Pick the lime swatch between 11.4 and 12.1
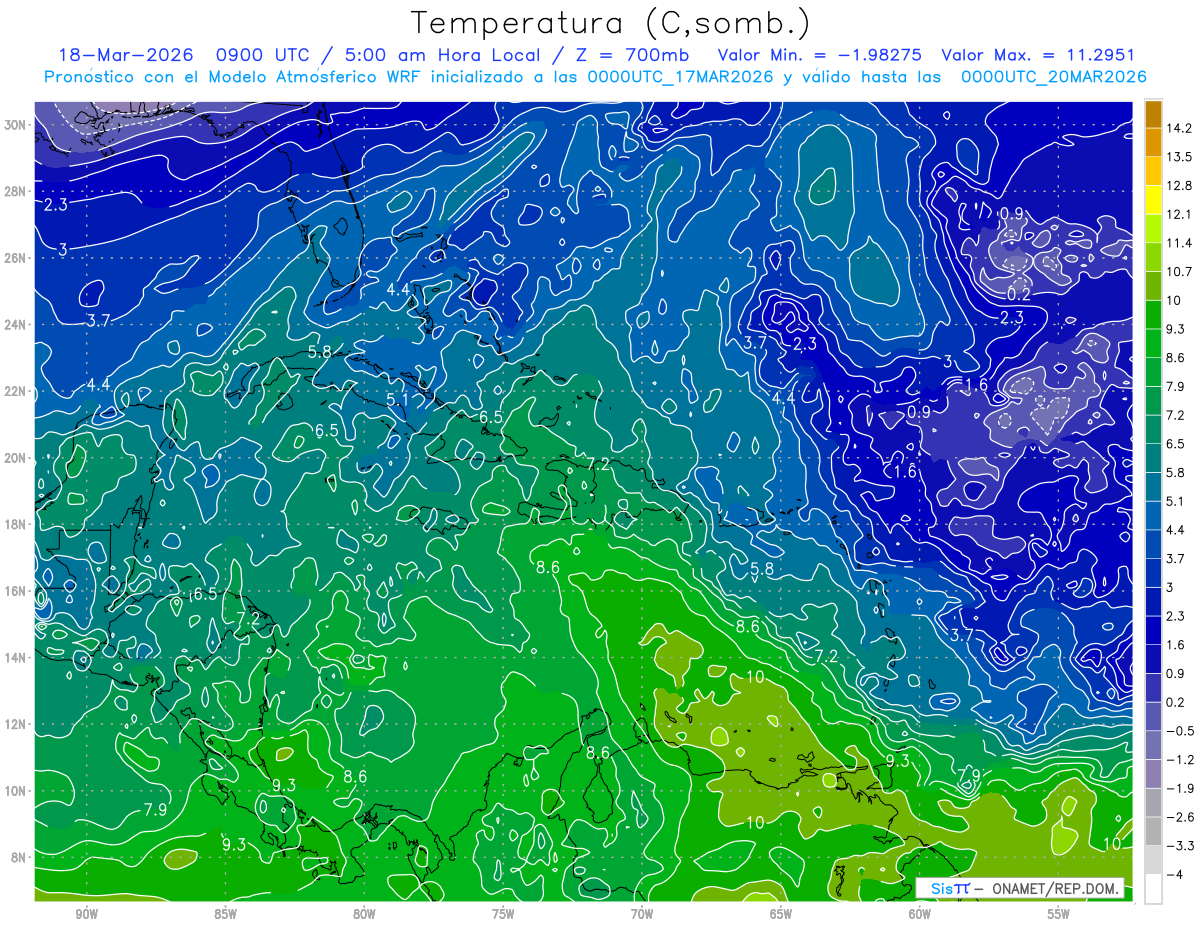Viewport: 1200px width, 927px height. 1152,228
